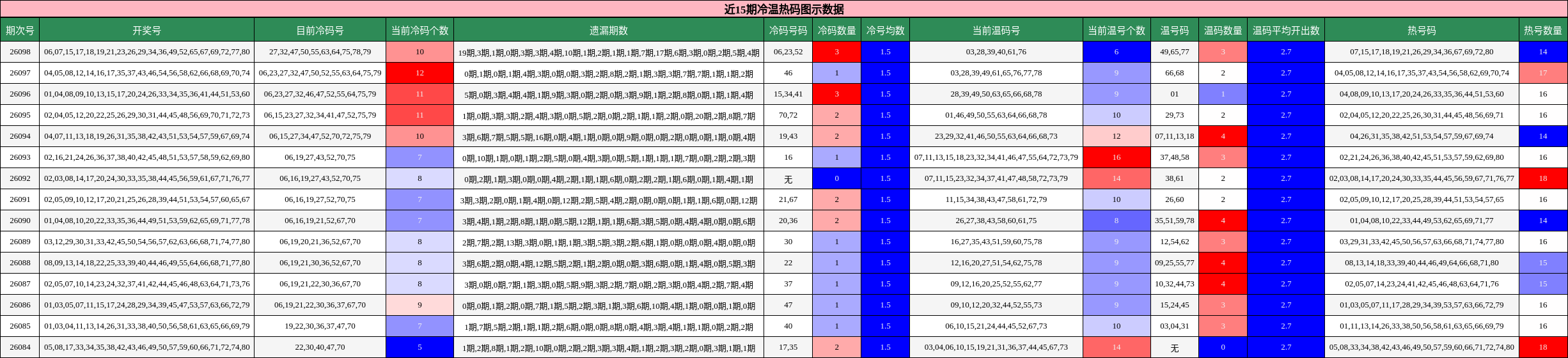Click warm numbers 49,65,77 in row 26098
1568x358 pixels.
pyautogui.click(x=1174, y=52)
